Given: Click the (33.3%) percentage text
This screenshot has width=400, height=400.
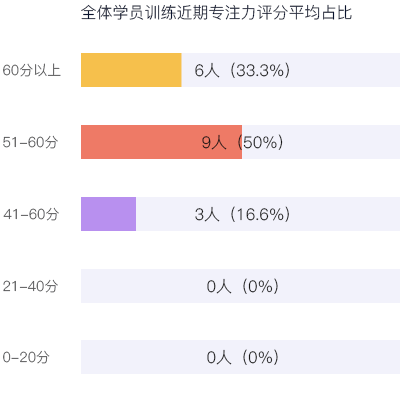Looking at the screenshot, I should (x=260, y=70).
